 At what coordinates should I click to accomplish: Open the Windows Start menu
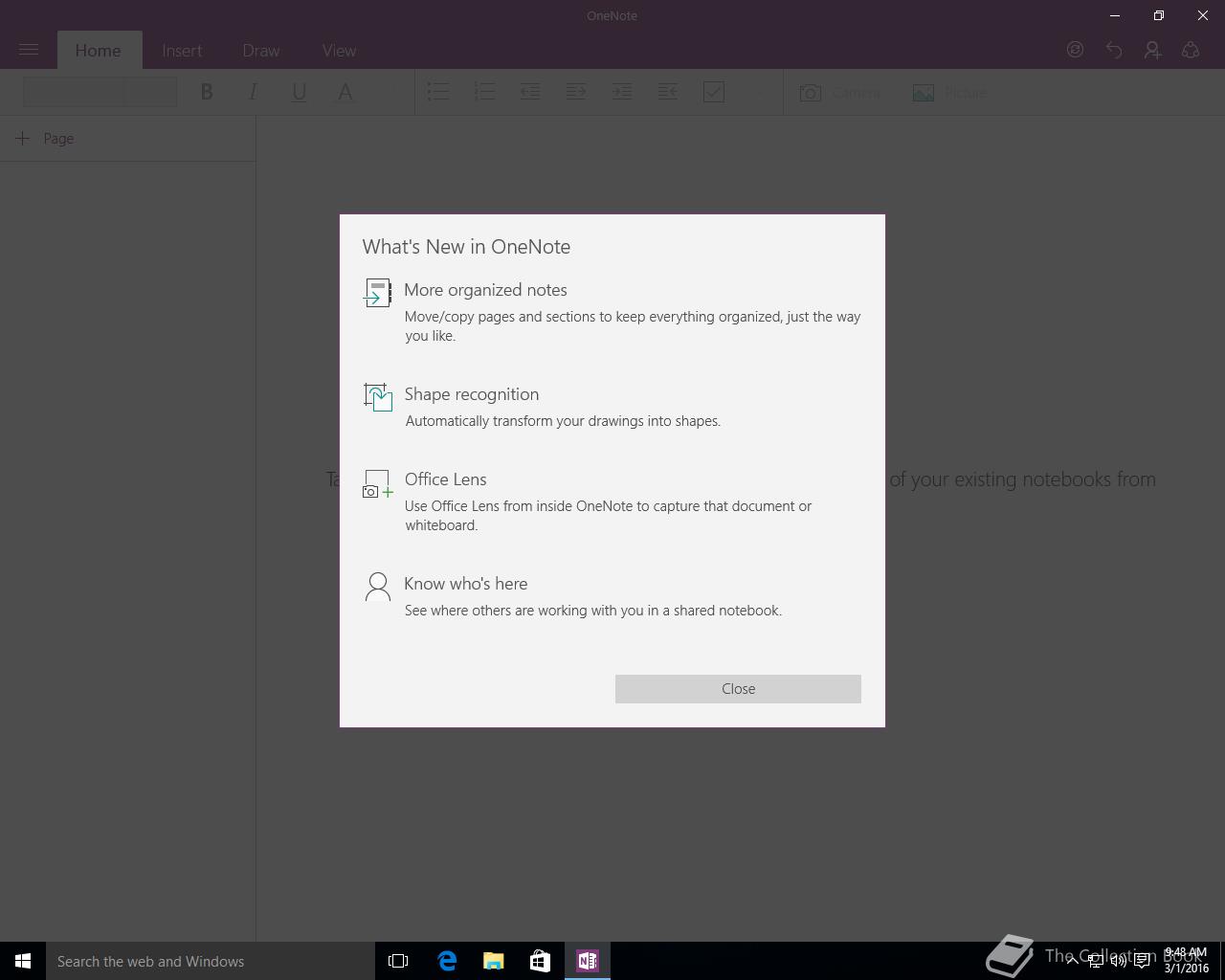click(23, 961)
